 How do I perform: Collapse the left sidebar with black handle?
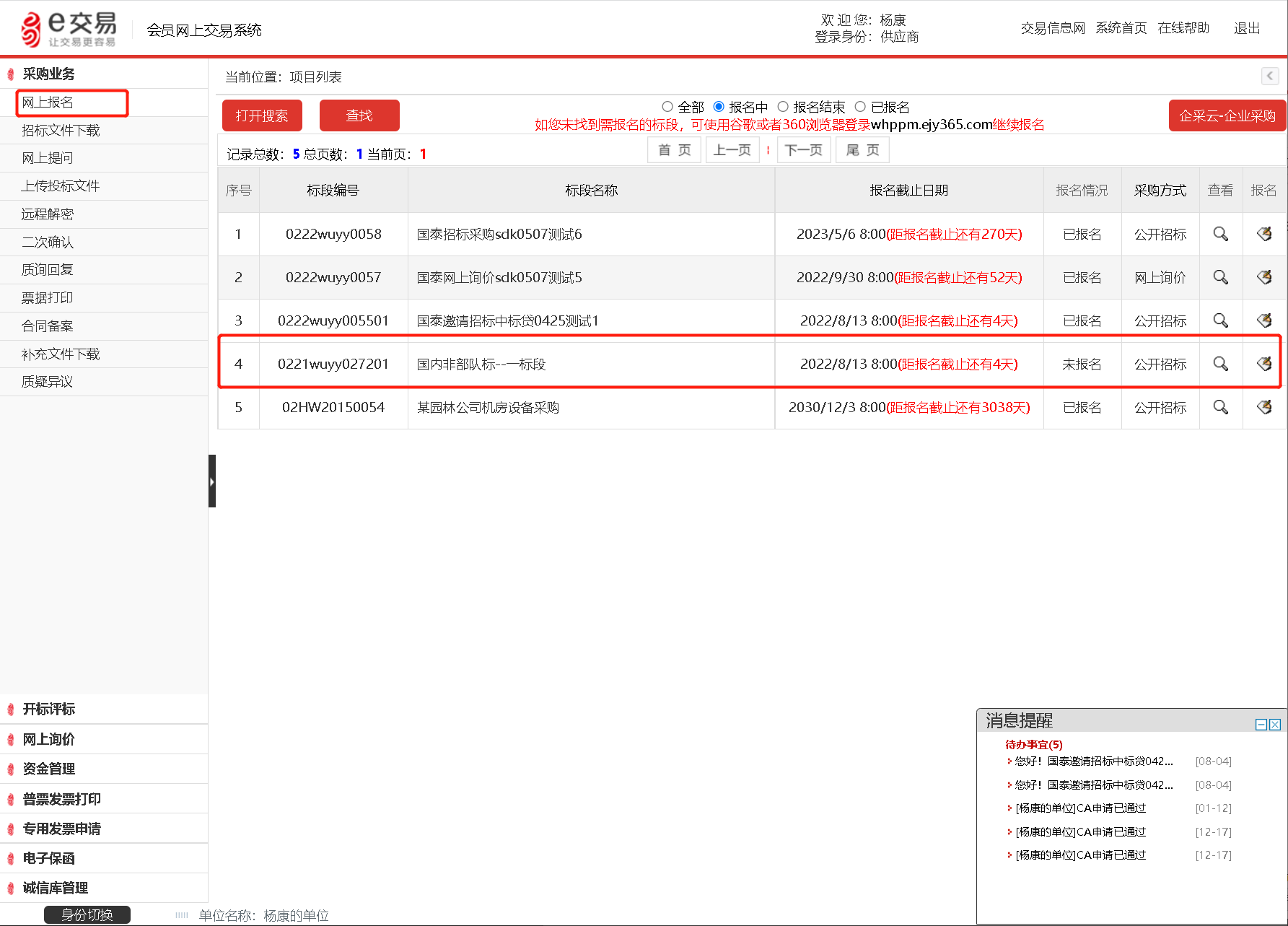(212, 481)
